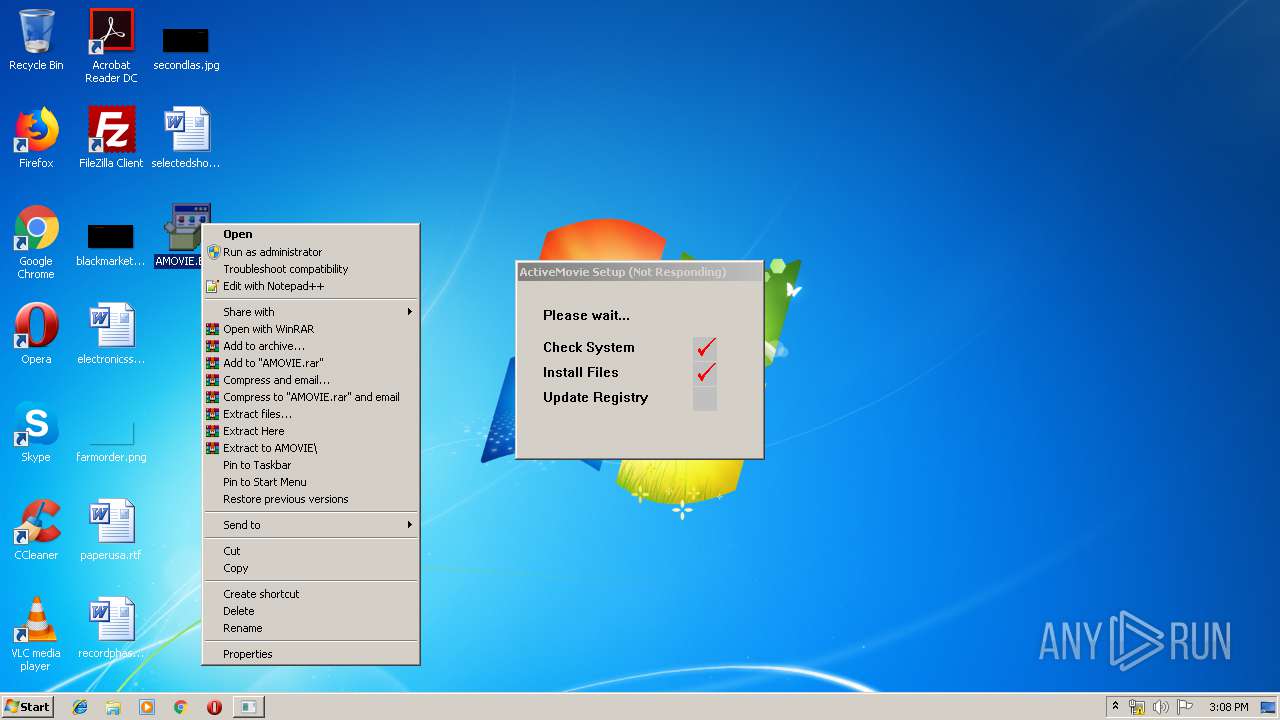This screenshot has width=1280, height=720.
Task: Launch FileZilla Client shortcut
Action: [111, 138]
